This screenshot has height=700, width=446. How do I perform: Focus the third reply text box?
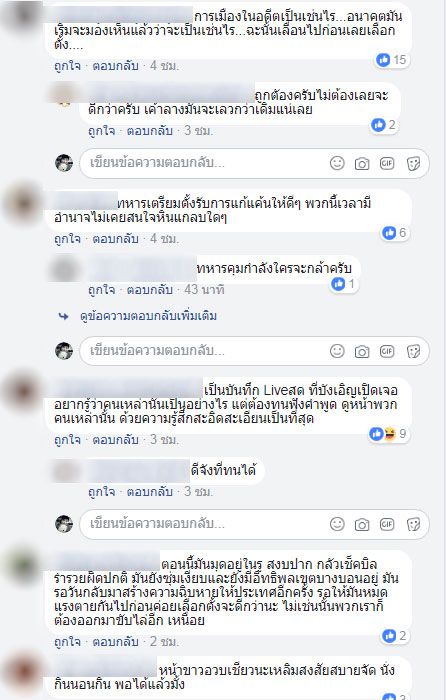tap(254, 524)
